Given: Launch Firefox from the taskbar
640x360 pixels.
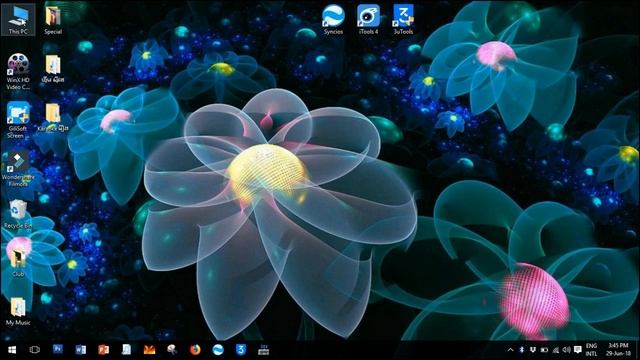Looking at the screenshot, I should click(x=195, y=350).
